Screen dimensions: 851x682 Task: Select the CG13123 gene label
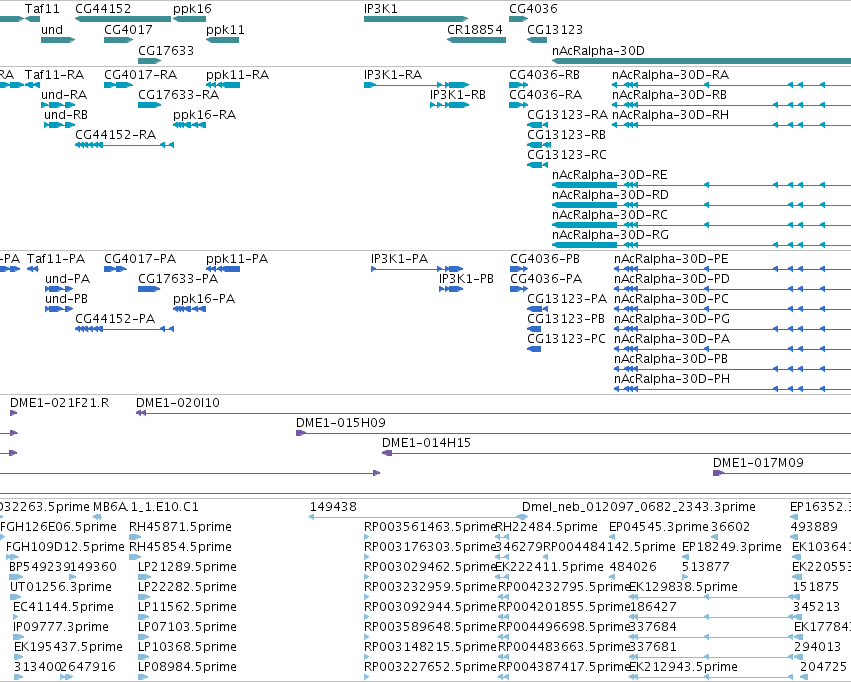pyautogui.click(x=555, y=29)
